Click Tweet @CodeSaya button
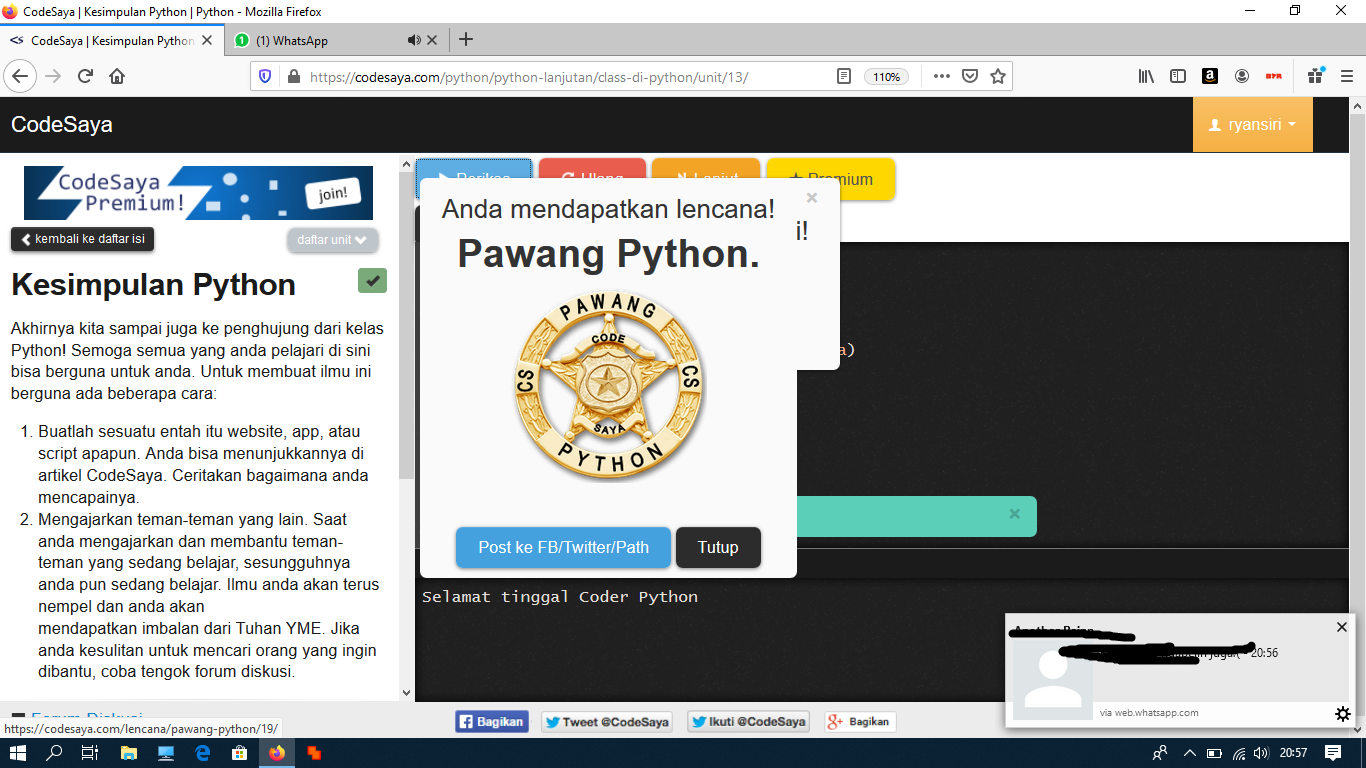Image resolution: width=1366 pixels, height=768 pixels. tap(607, 722)
